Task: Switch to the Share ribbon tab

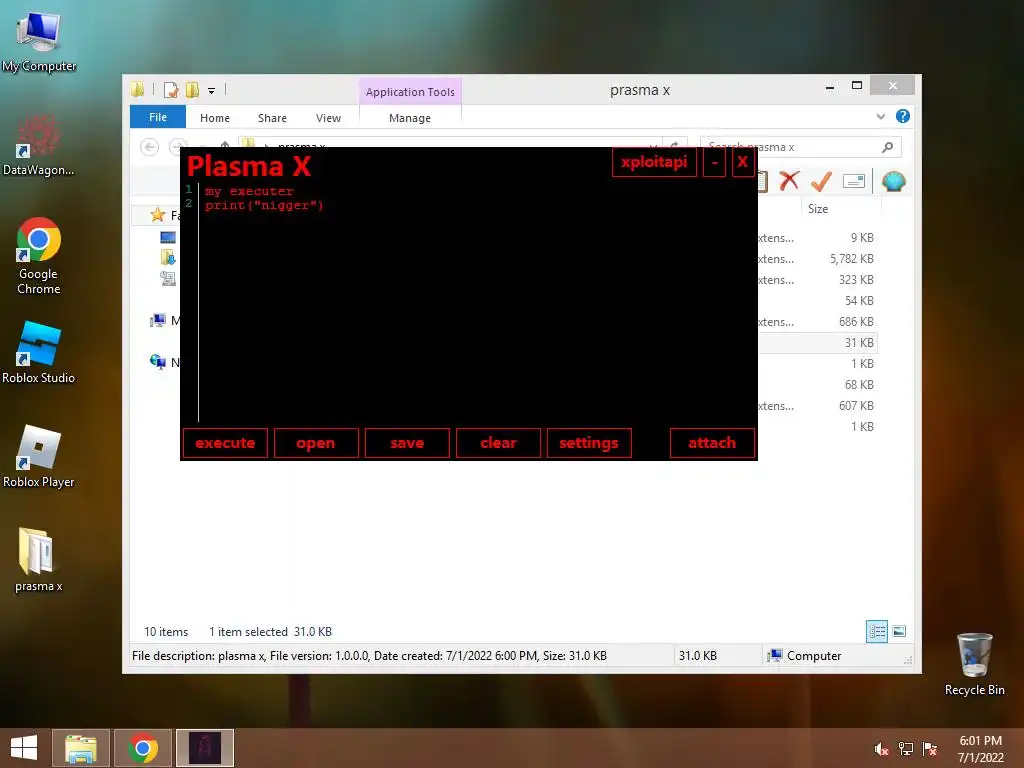Action: click(x=272, y=118)
